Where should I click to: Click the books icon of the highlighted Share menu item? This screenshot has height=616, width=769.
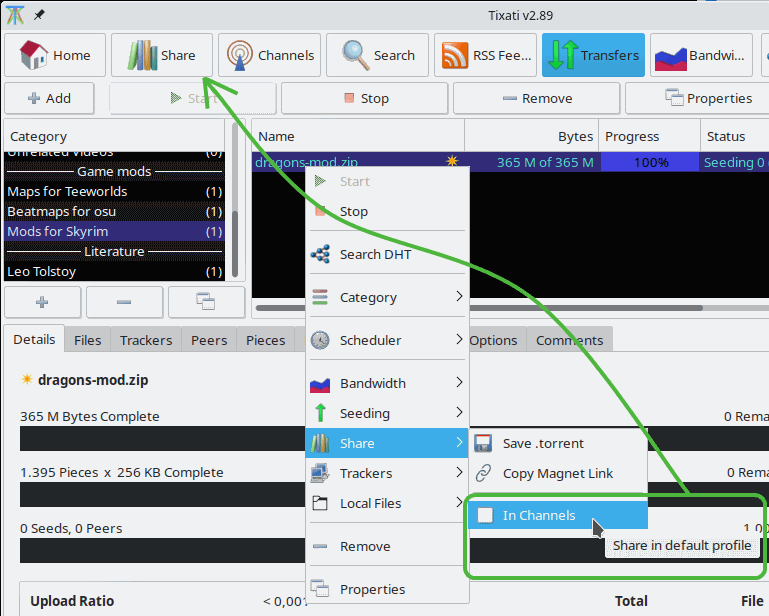320,443
